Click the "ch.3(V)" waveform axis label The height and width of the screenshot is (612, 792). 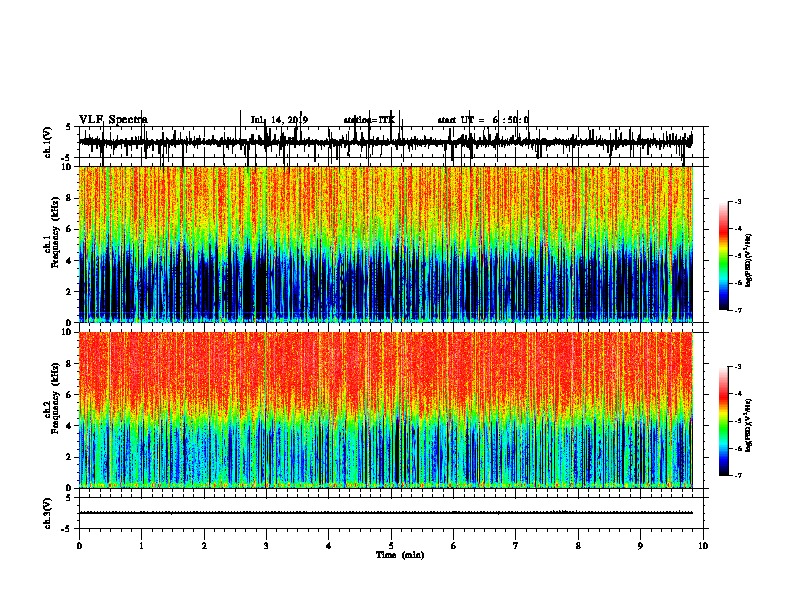47,513
